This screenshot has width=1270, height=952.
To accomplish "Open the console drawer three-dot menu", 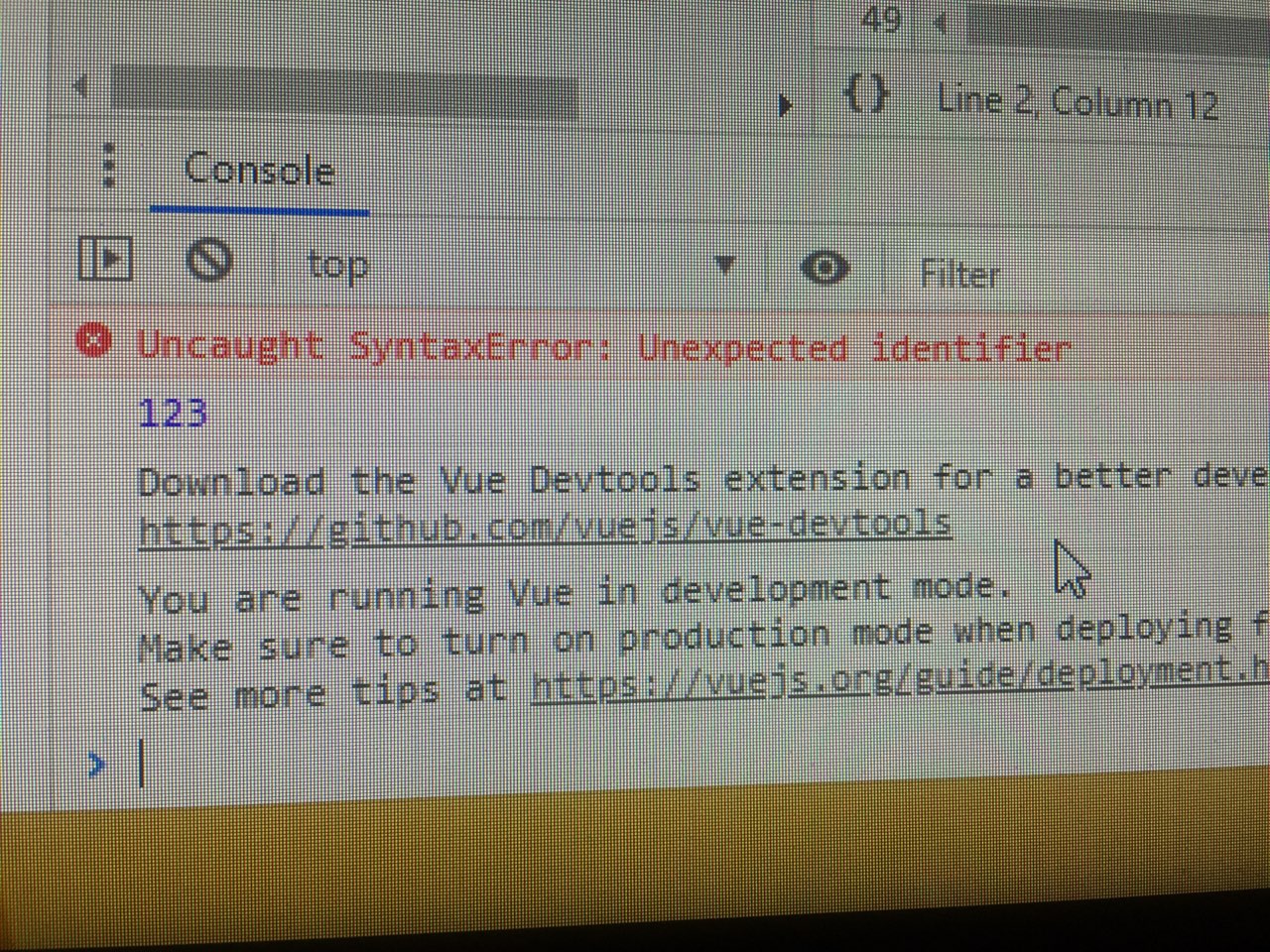I will click(109, 167).
